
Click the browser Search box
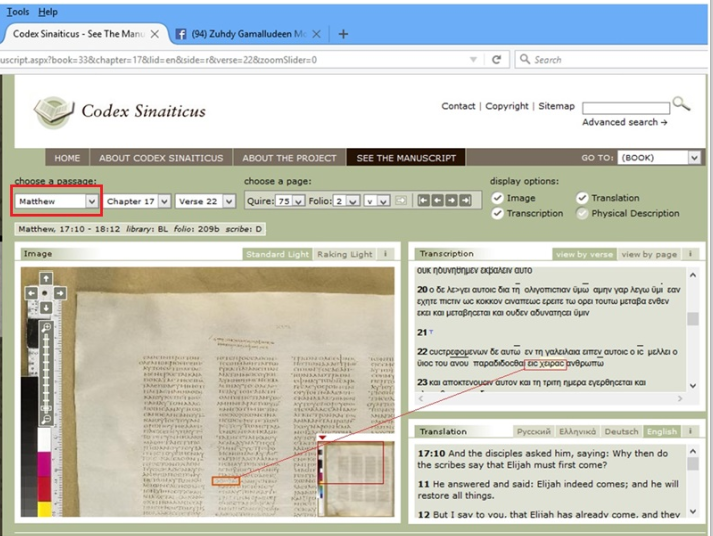[x=612, y=60]
